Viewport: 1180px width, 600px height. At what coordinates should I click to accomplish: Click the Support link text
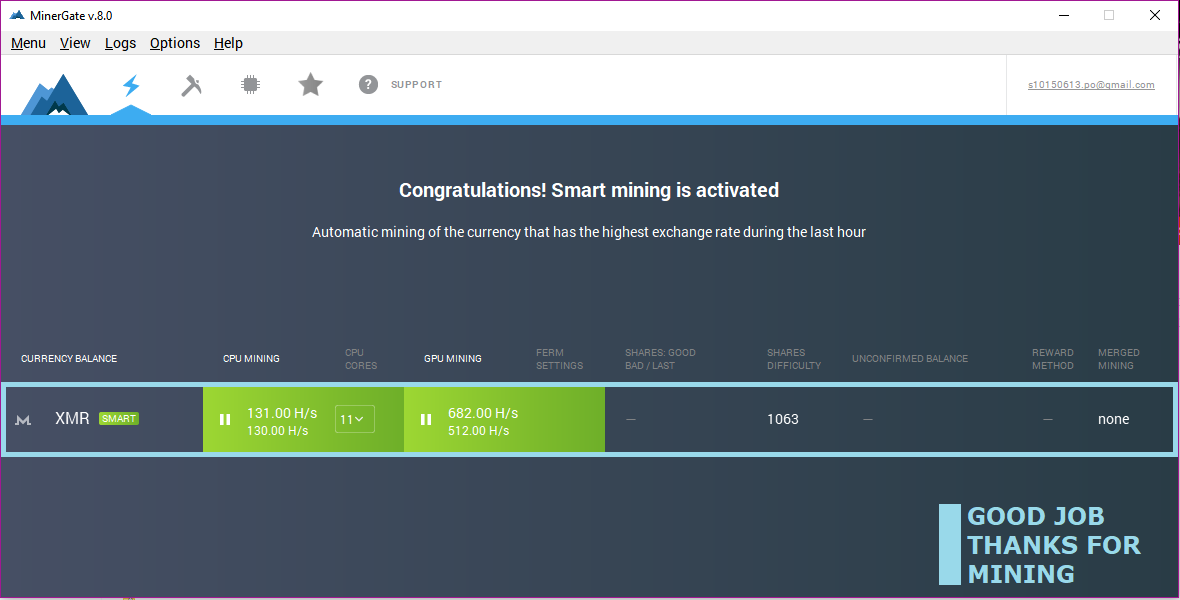coord(416,84)
